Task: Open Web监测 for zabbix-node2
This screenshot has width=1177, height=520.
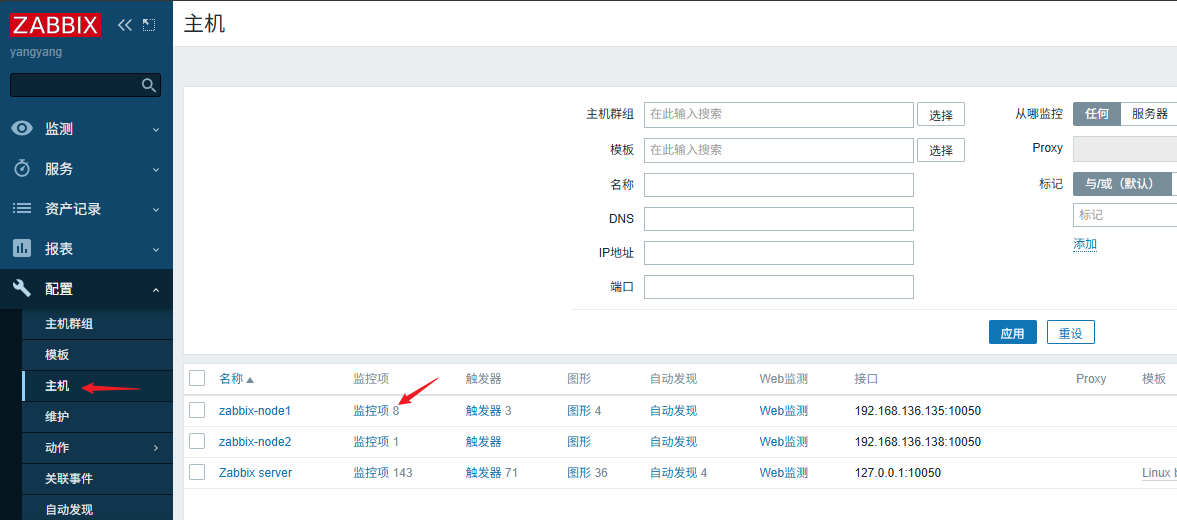Action: point(783,441)
